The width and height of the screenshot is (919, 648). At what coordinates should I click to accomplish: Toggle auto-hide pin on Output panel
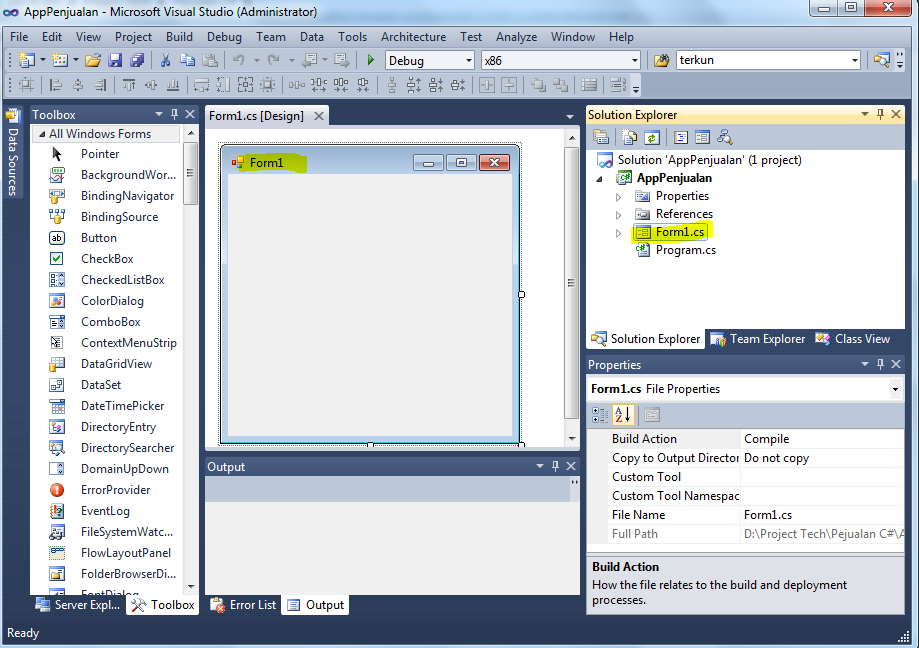click(x=556, y=466)
